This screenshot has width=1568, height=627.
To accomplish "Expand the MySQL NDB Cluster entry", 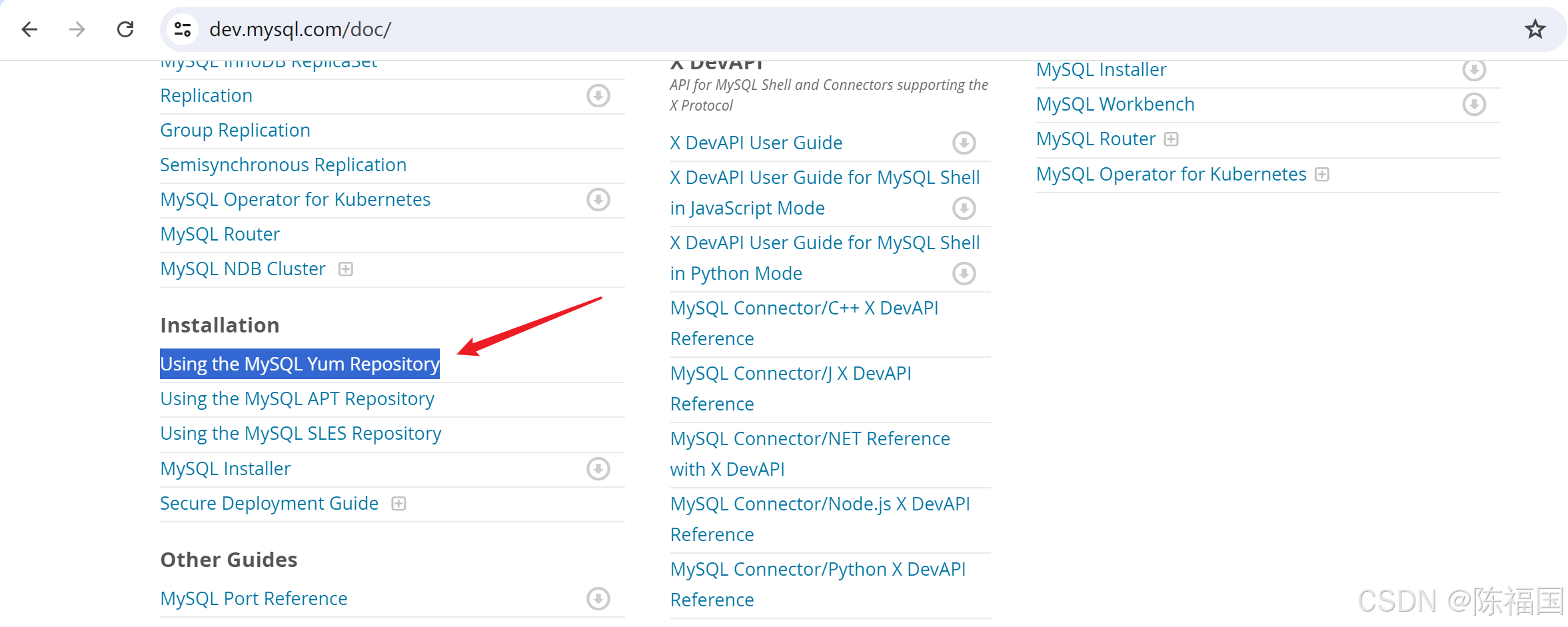I will pos(345,269).
